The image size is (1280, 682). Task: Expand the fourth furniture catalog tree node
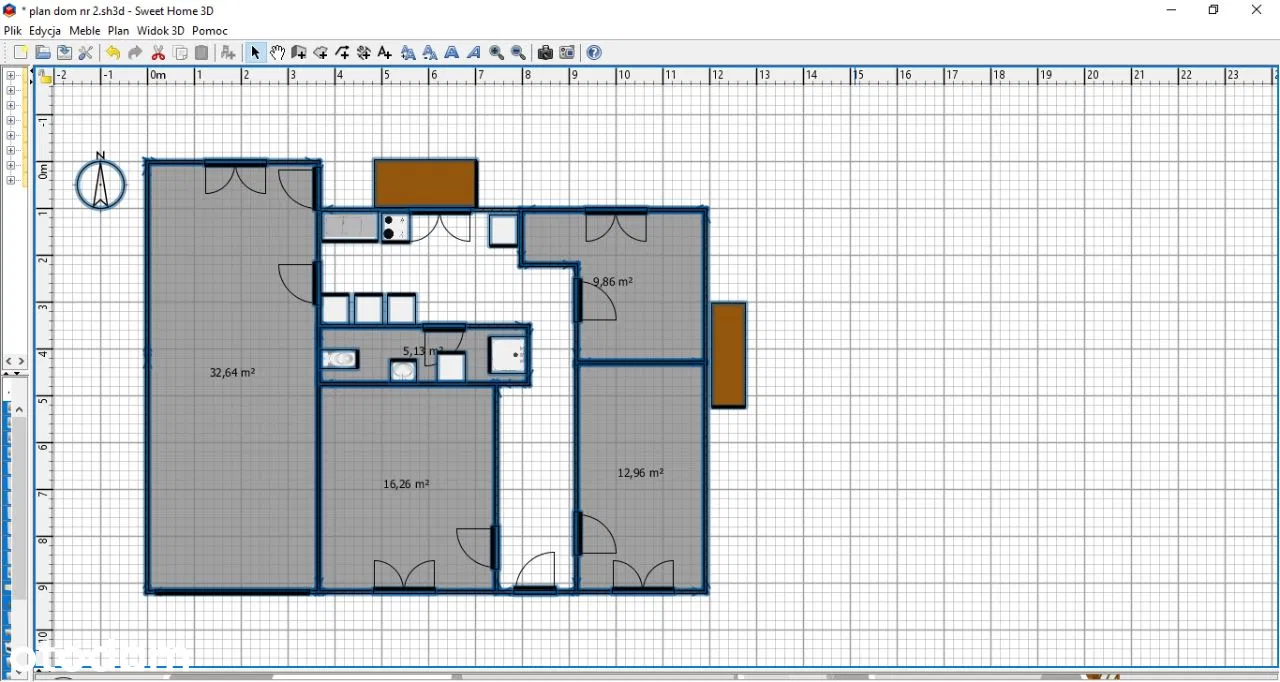(x=11, y=121)
